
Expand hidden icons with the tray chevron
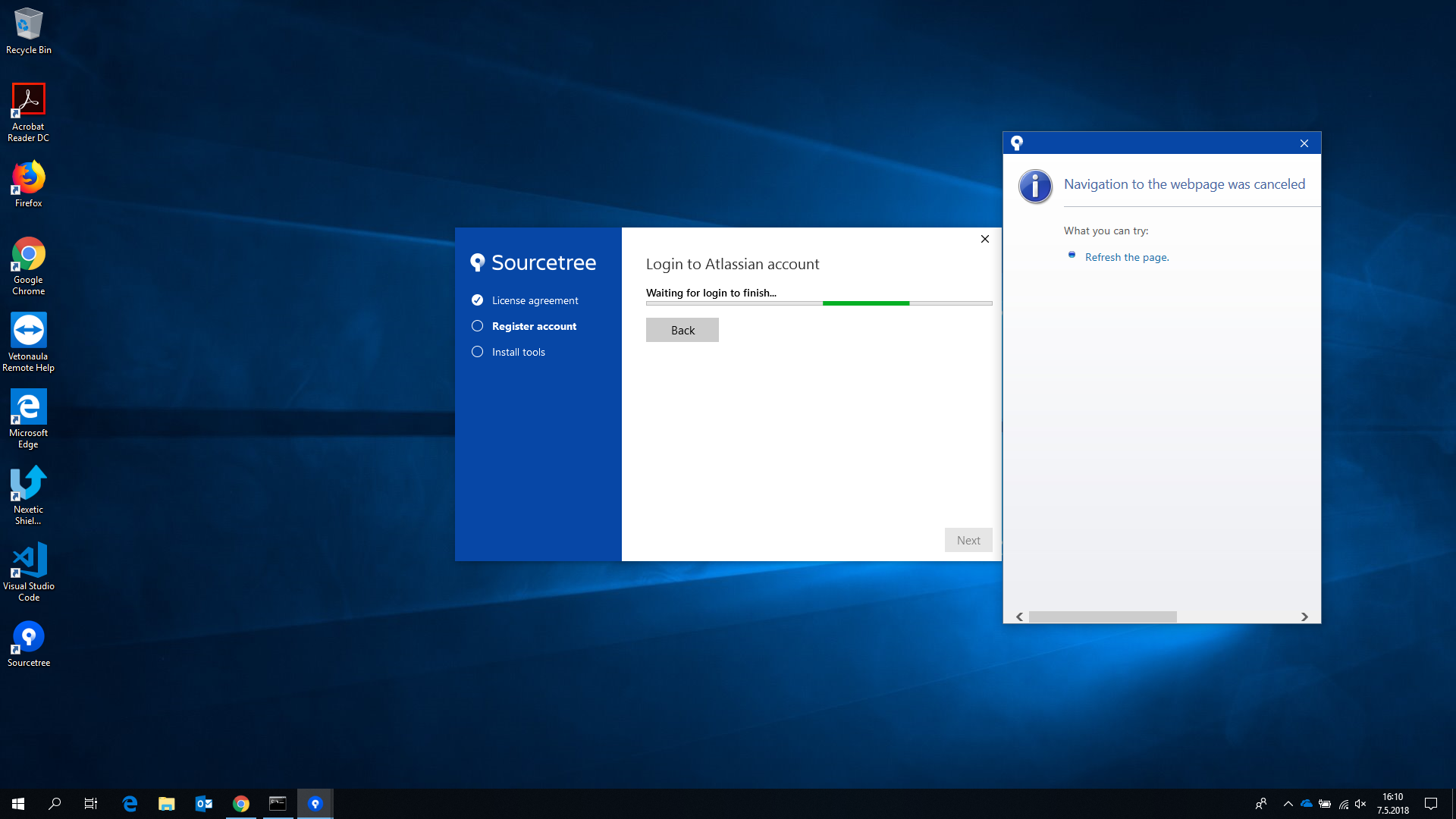click(x=1288, y=803)
